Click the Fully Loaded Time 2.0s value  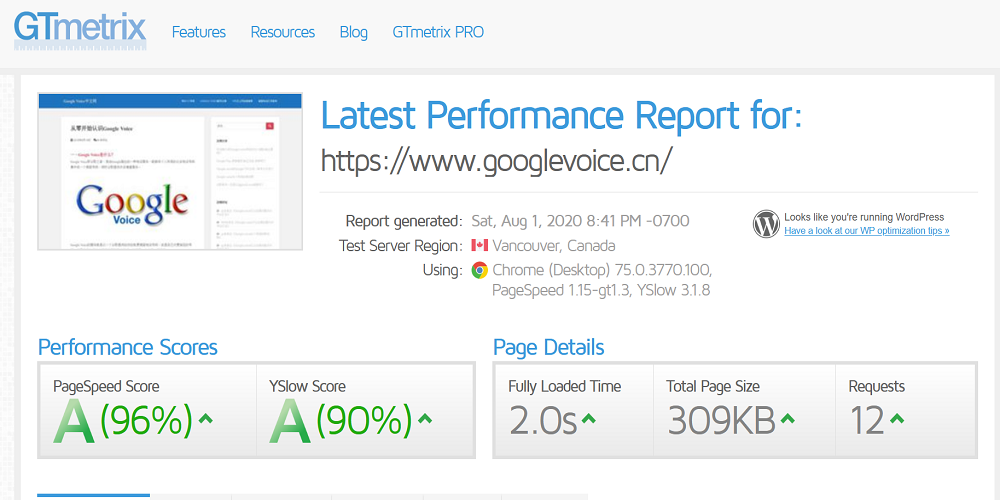pyautogui.click(x=542, y=422)
